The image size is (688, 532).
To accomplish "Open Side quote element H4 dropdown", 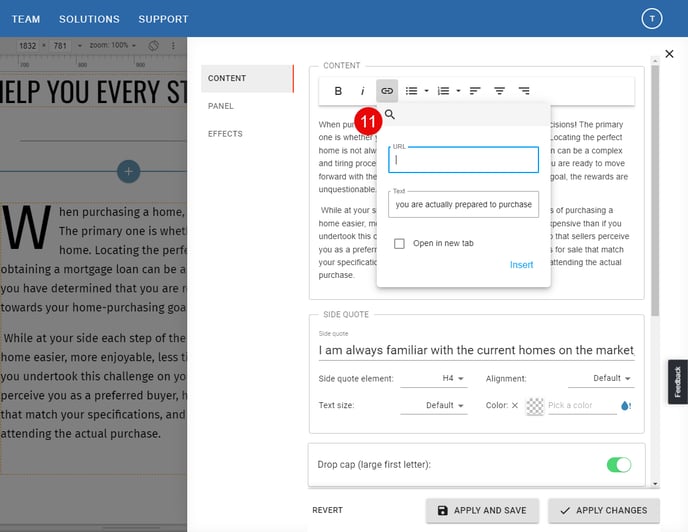I will tap(434, 378).
